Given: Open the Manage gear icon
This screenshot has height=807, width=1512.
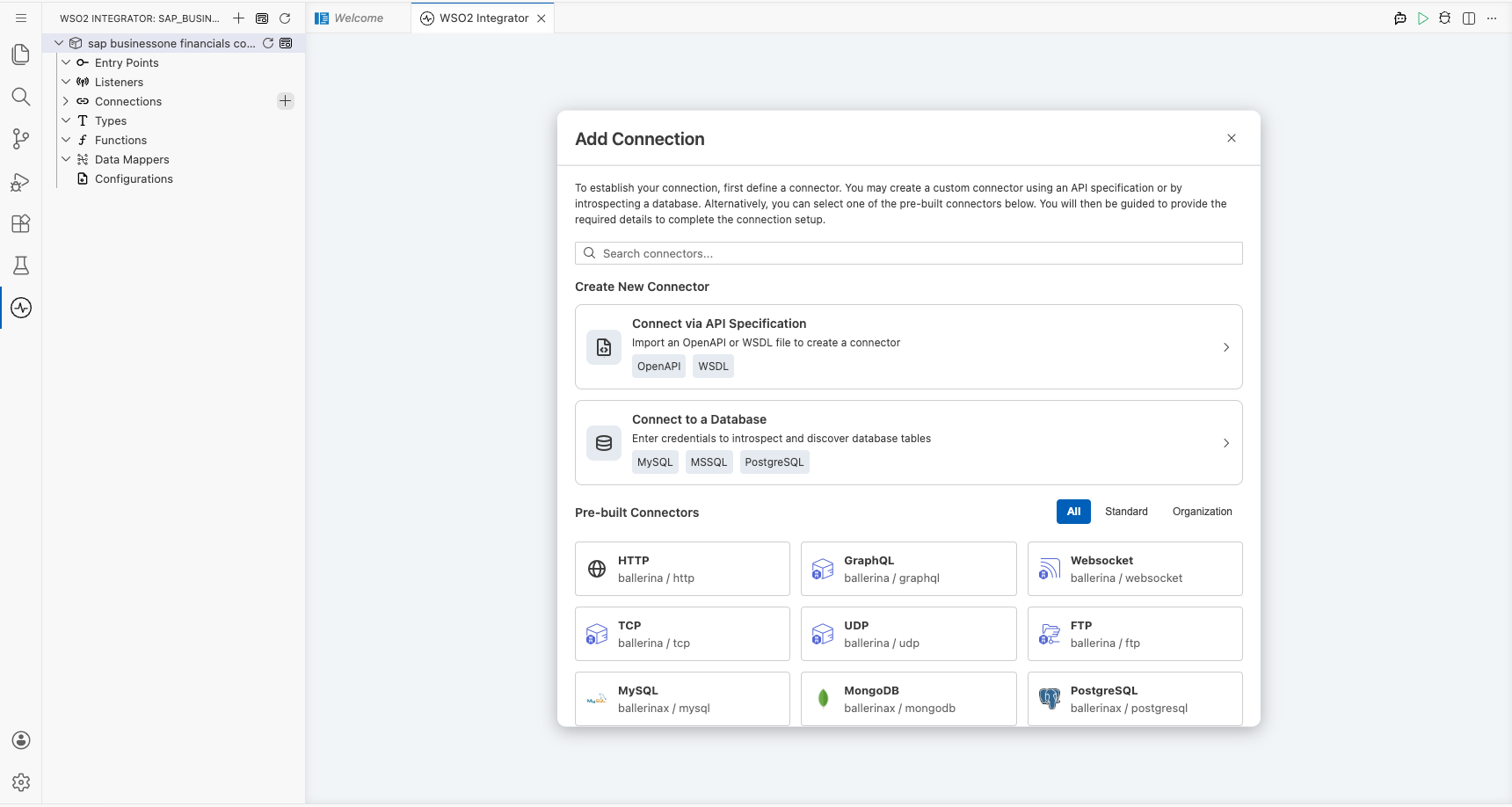Looking at the screenshot, I should (21, 782).
